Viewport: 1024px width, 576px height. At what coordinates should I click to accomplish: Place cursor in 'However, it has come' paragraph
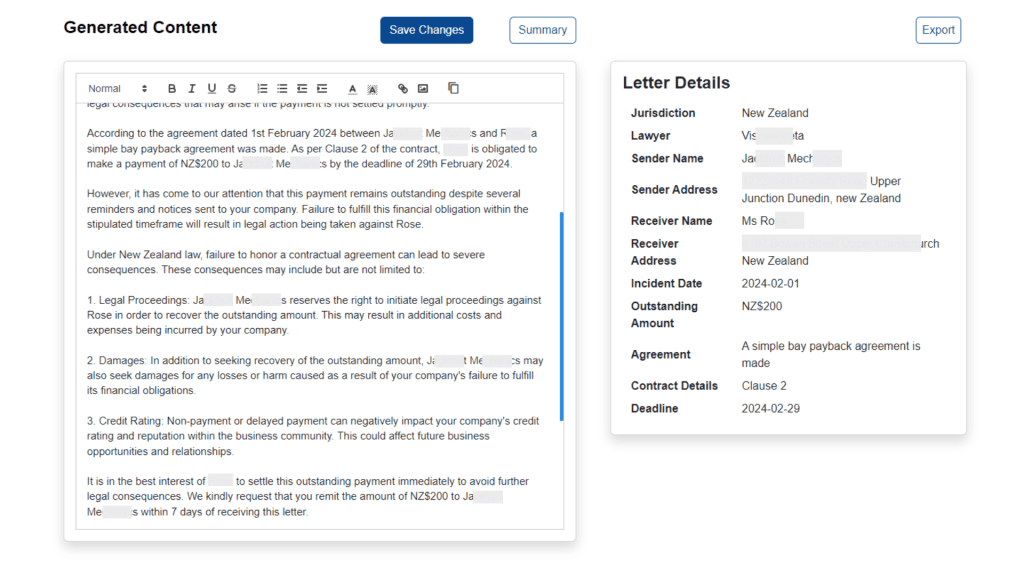308,209
